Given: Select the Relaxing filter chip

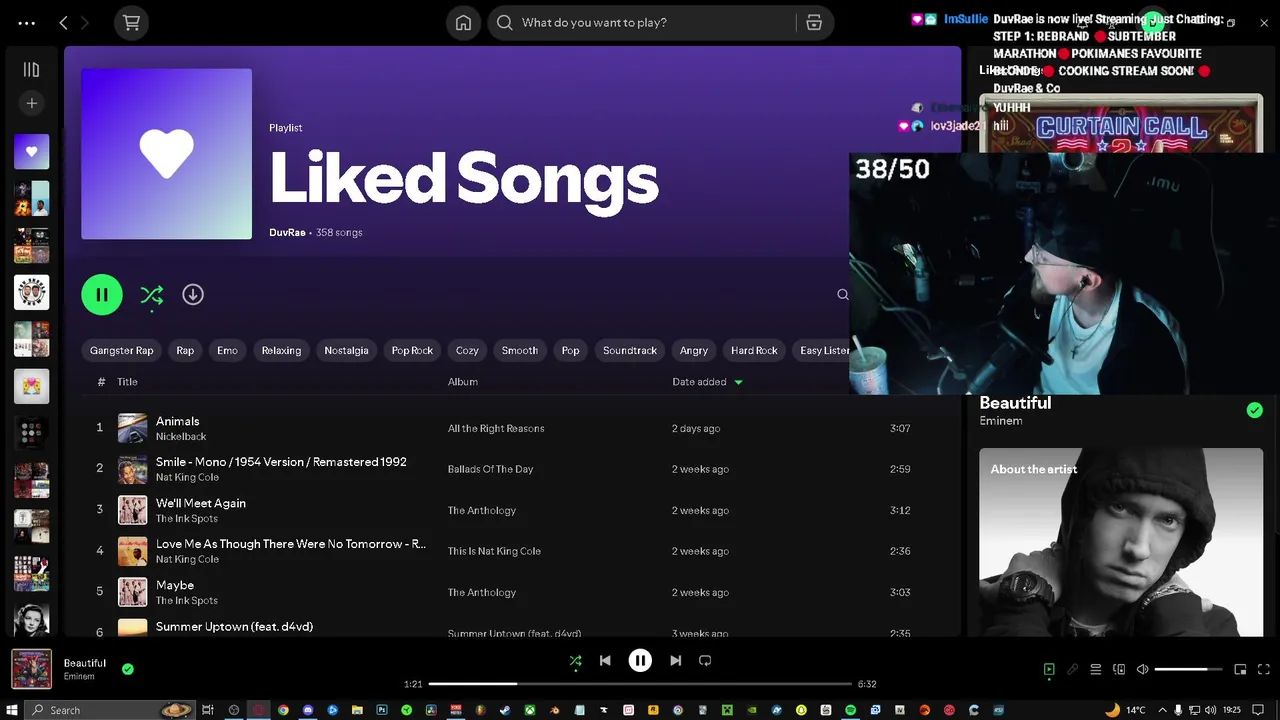Looking at the screenshot, I should (281, 351).
